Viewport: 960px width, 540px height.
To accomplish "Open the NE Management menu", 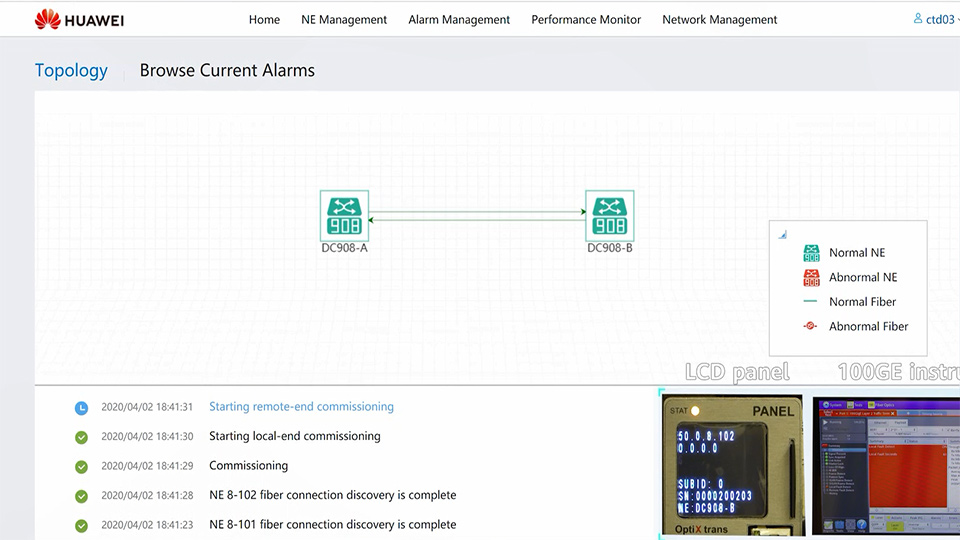I will pos(344,19).
